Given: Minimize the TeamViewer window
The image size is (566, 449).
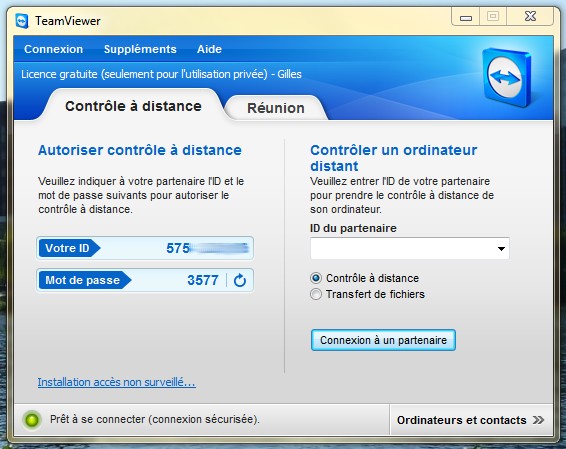Looking at the screenshot, I should [466, 17].
